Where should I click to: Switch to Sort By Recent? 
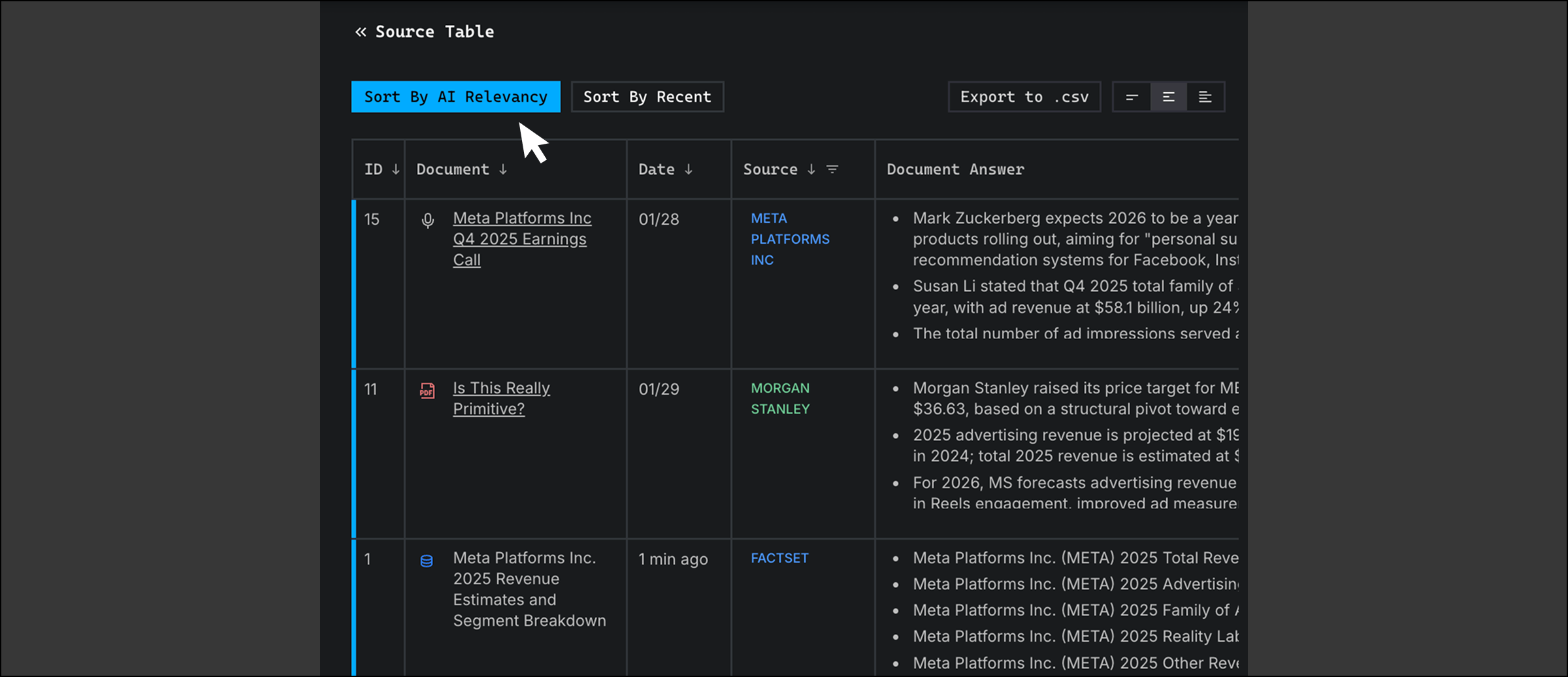pyautogui.click(x=647, y=97)
